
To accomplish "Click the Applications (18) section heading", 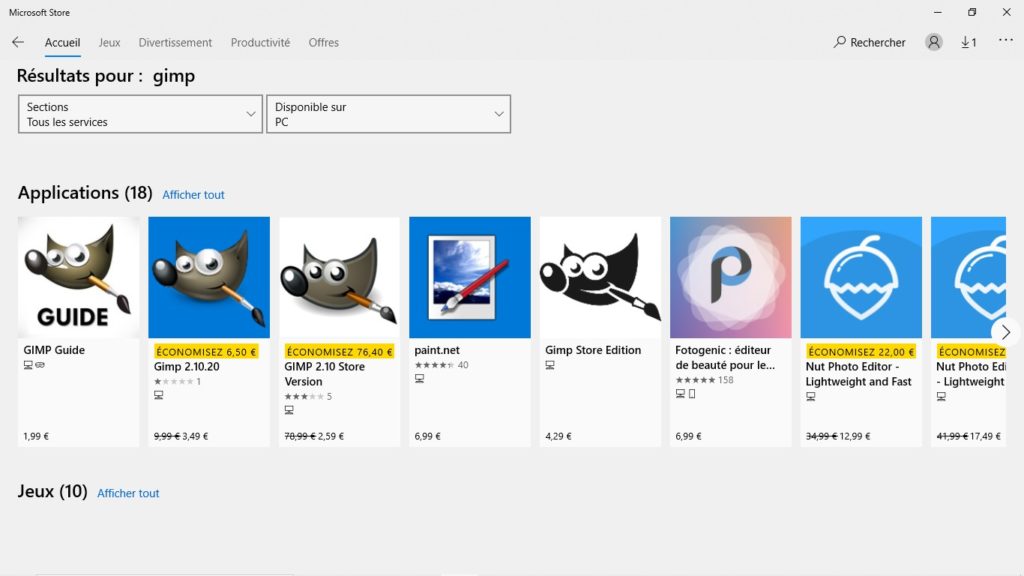I will coord(85,193).
